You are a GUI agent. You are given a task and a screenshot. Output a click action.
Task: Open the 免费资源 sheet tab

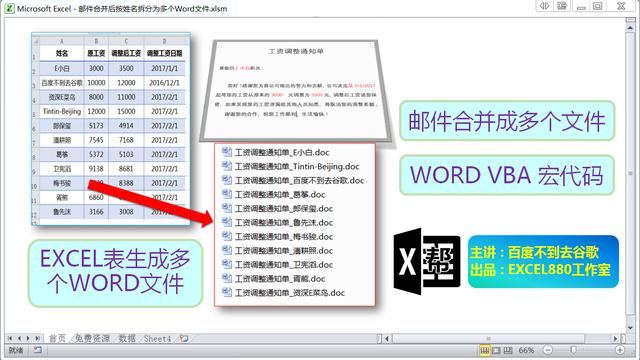(x=92, y=338)
